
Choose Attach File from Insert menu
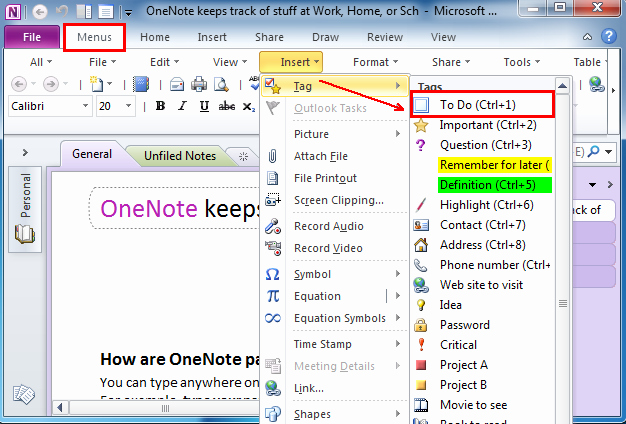pos(335,156)
